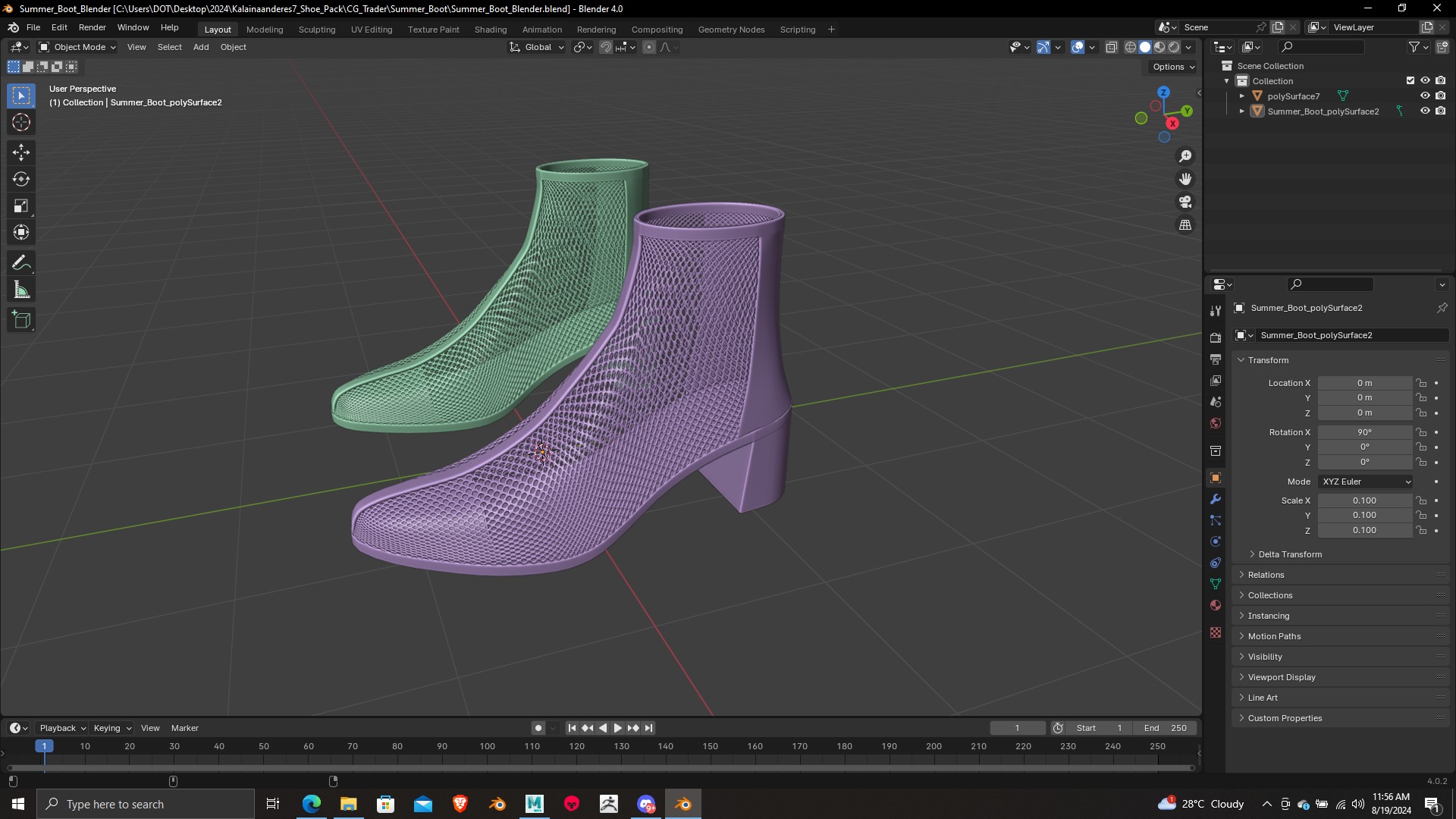Open the Scene properties tab

point(1216,401)
